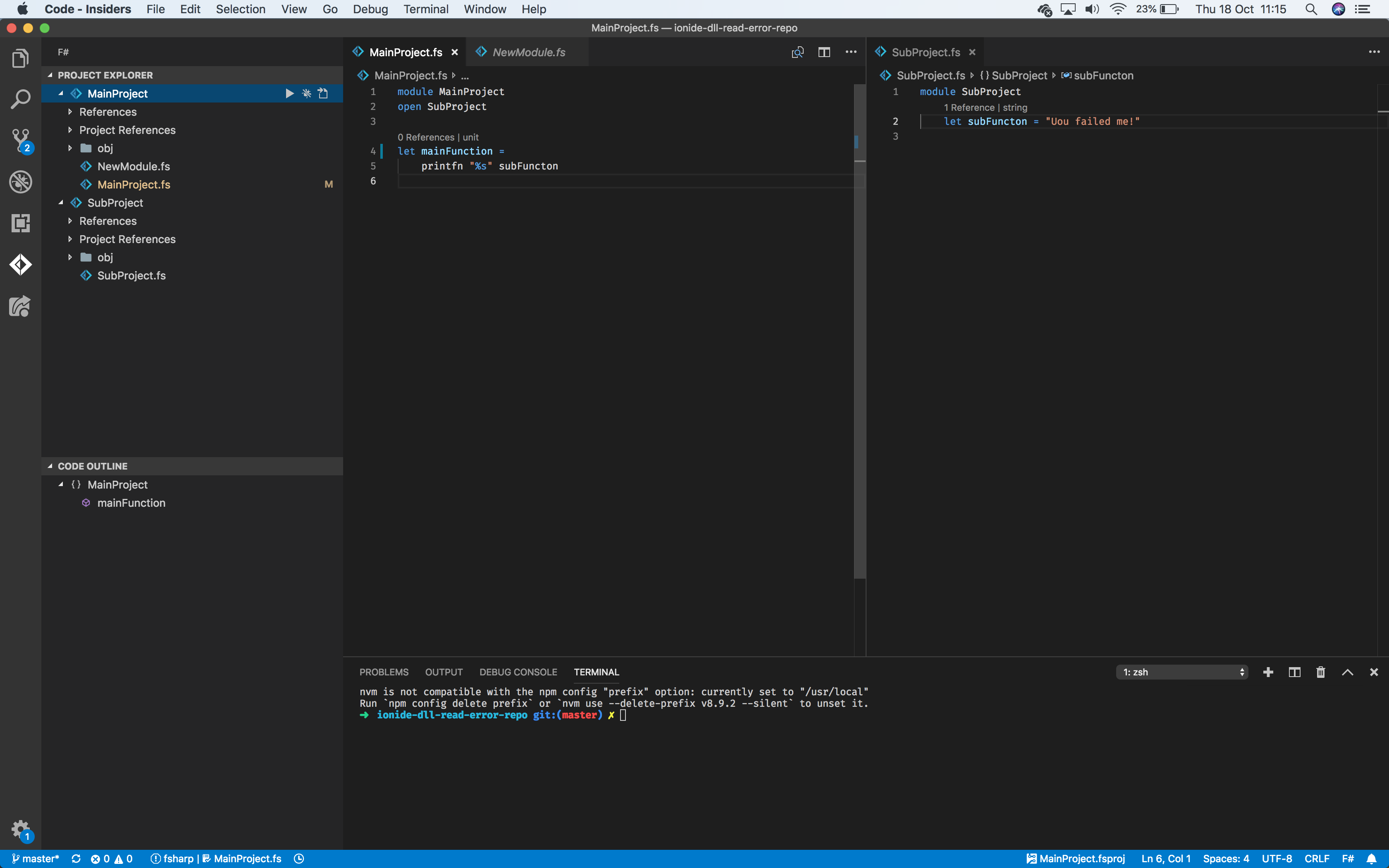Send MainProject to F# Interactive
This screenshot has width=1389, height=868.
point(322,93)
